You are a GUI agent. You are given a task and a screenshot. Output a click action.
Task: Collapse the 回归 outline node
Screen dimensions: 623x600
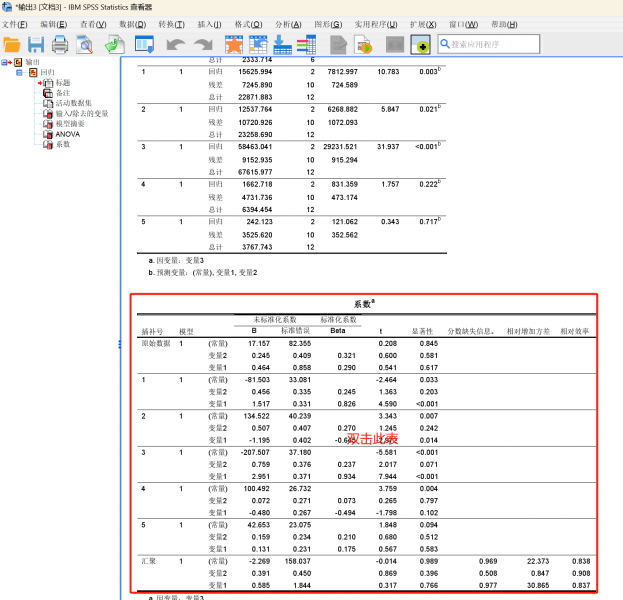pos(19,72)
